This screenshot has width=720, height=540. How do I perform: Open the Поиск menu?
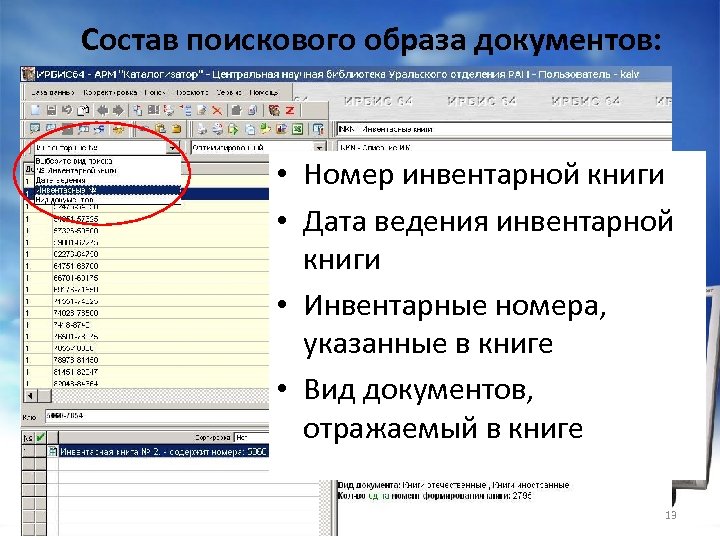click(155, 93)
